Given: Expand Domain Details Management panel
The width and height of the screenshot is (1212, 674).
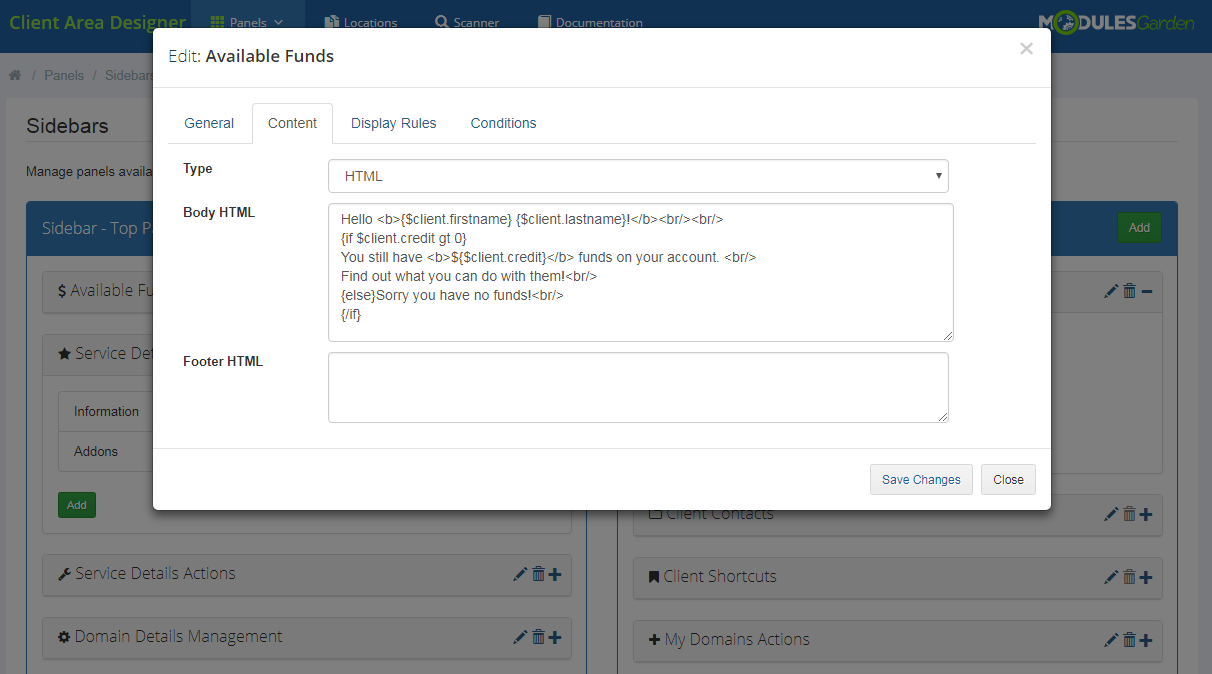Looking at the screenshot, I should pos(555,637).
